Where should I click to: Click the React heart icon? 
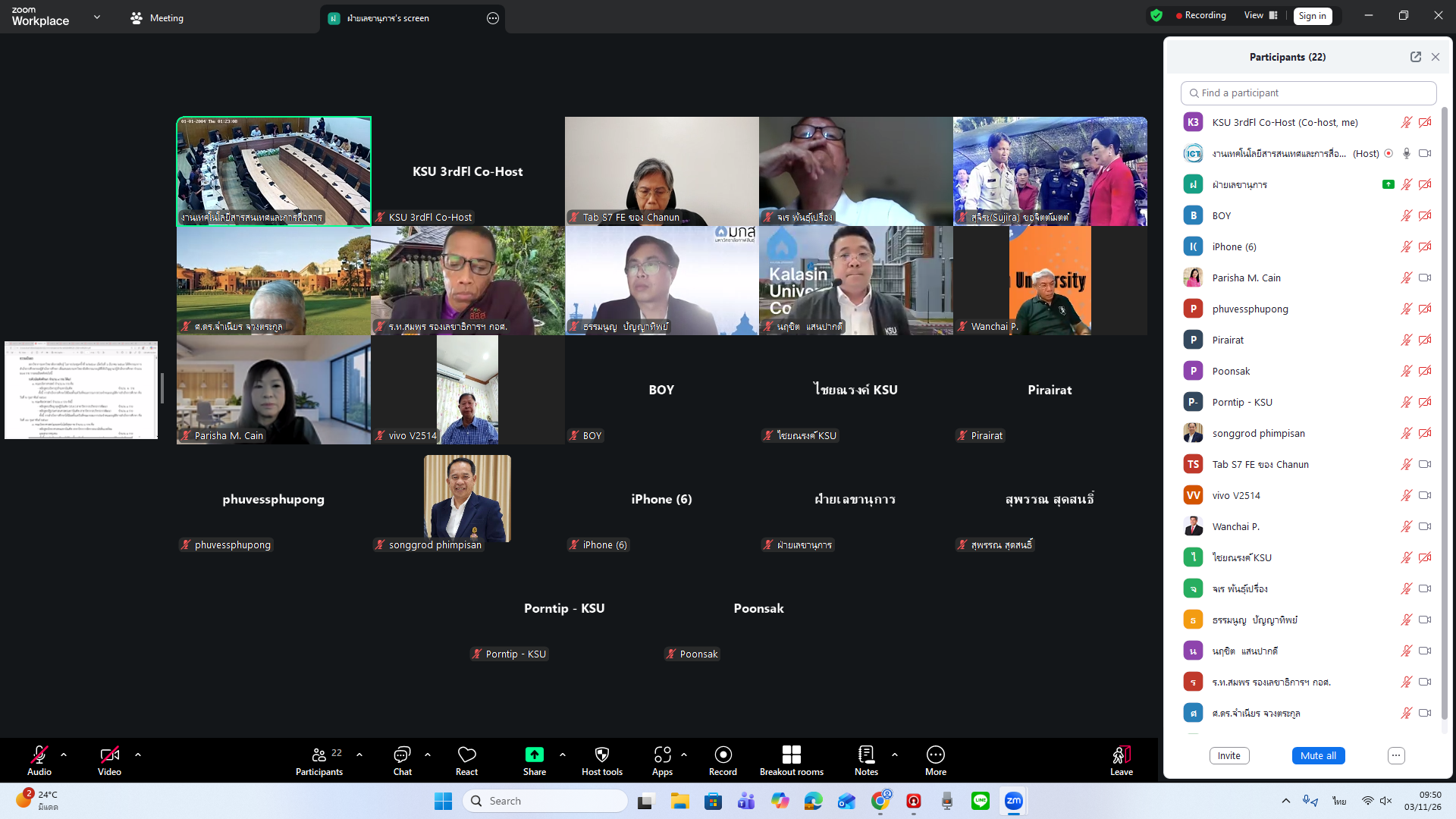coord(466,755)
